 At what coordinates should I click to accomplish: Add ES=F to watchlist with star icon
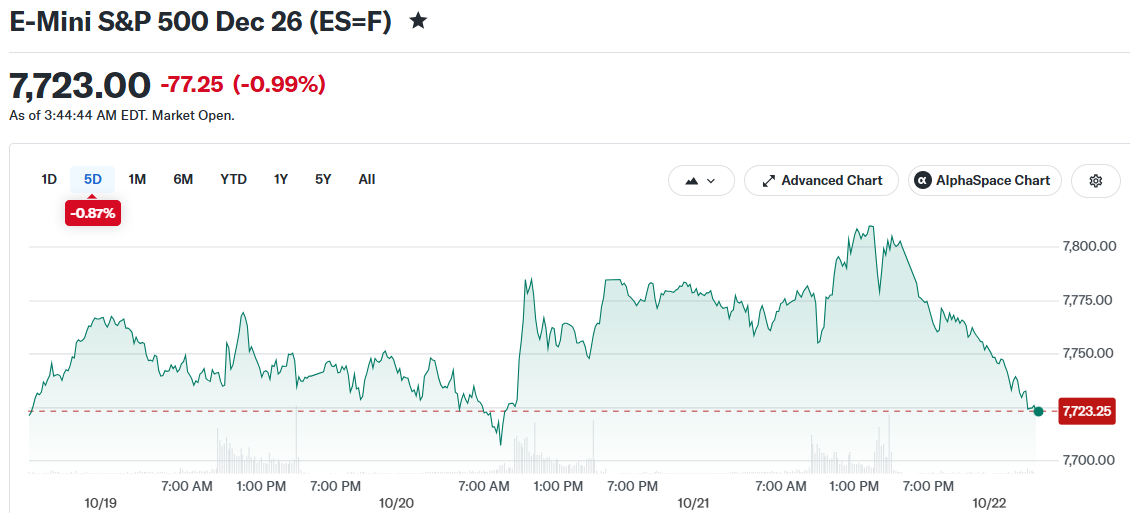(x=418, y=21)
